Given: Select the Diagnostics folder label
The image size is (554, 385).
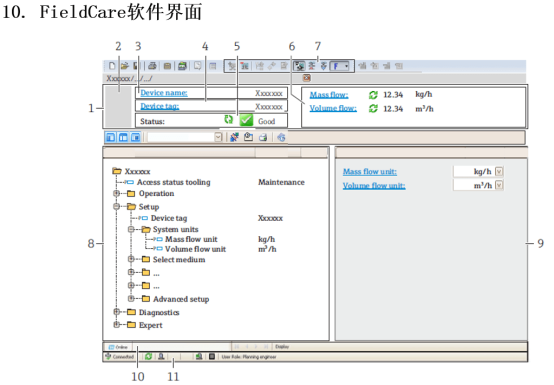Looking at the screenshot, I should coord(159,312).
